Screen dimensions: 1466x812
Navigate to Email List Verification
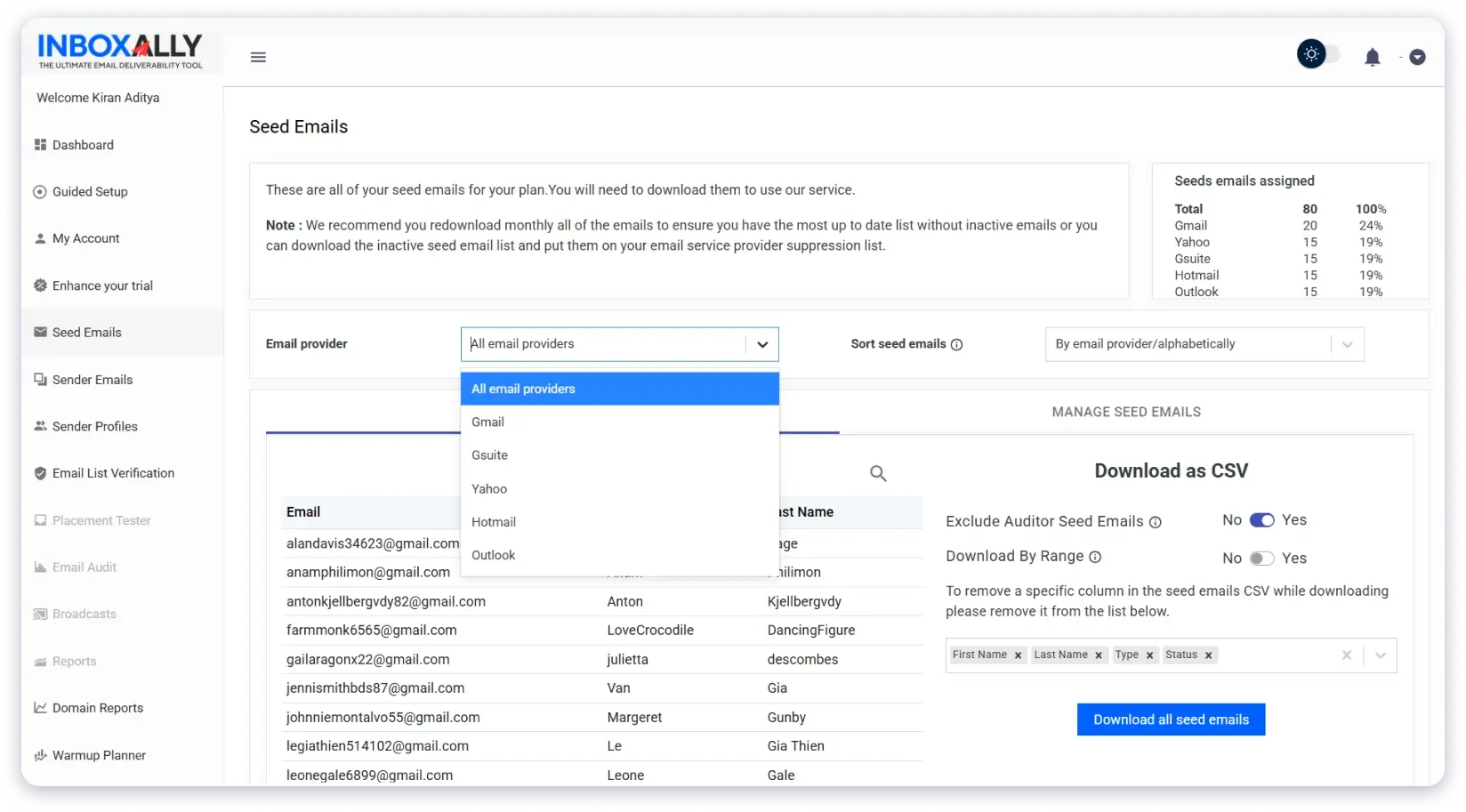click(113, 473)
